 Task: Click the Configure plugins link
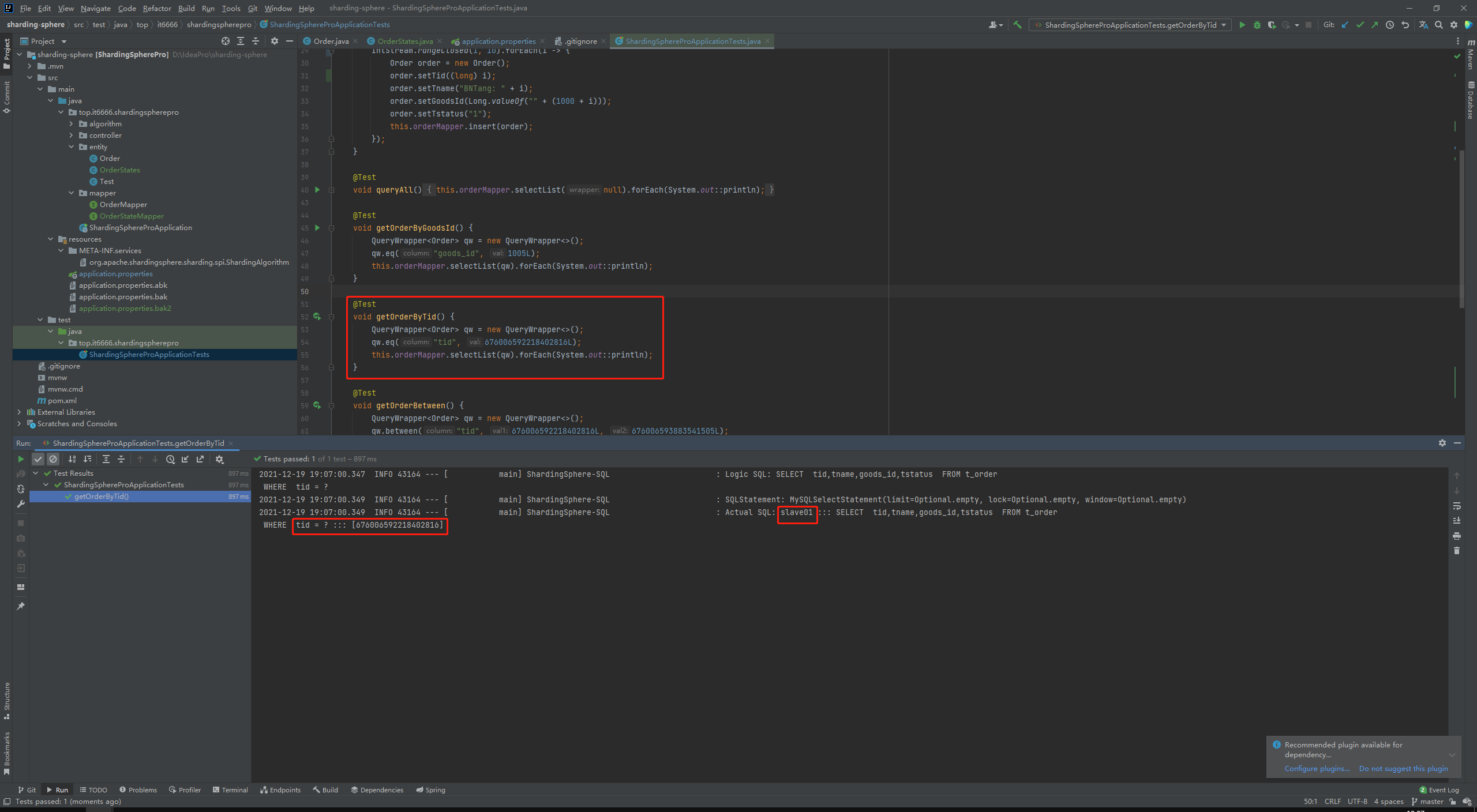click(x=1317, y=769)
